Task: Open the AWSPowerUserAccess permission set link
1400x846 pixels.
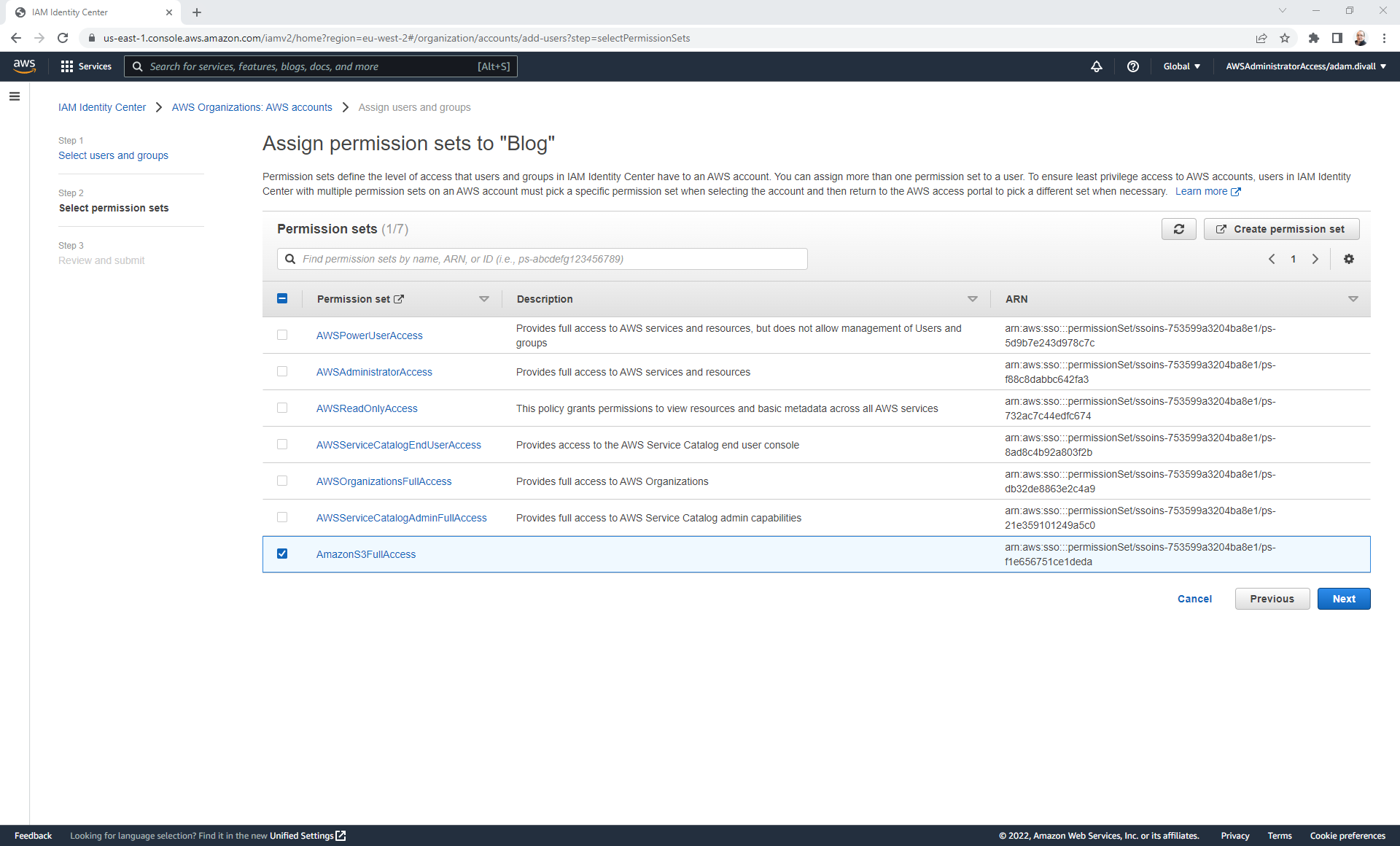Action: click(369, 335)
